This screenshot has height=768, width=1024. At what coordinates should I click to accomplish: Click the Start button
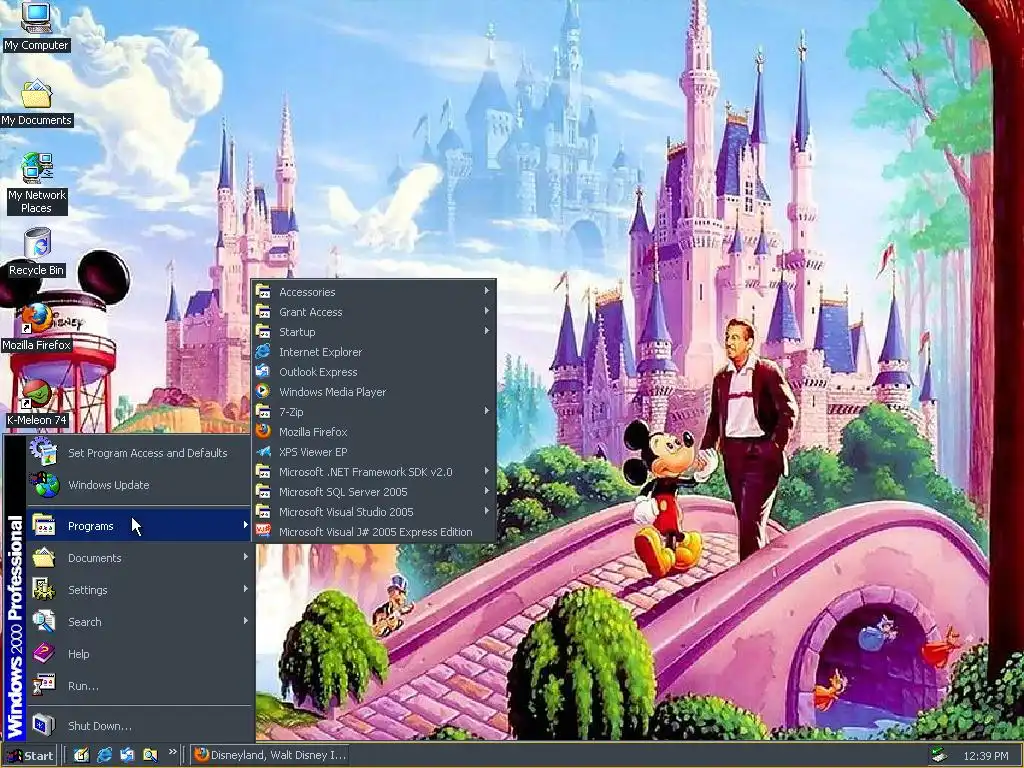click(x=30, y=756)
